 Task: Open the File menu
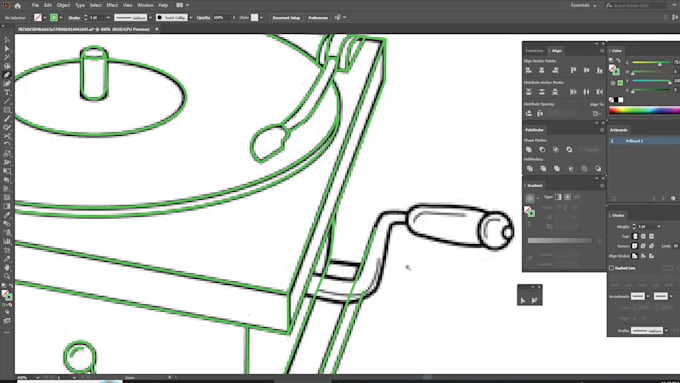pos(35,6)
